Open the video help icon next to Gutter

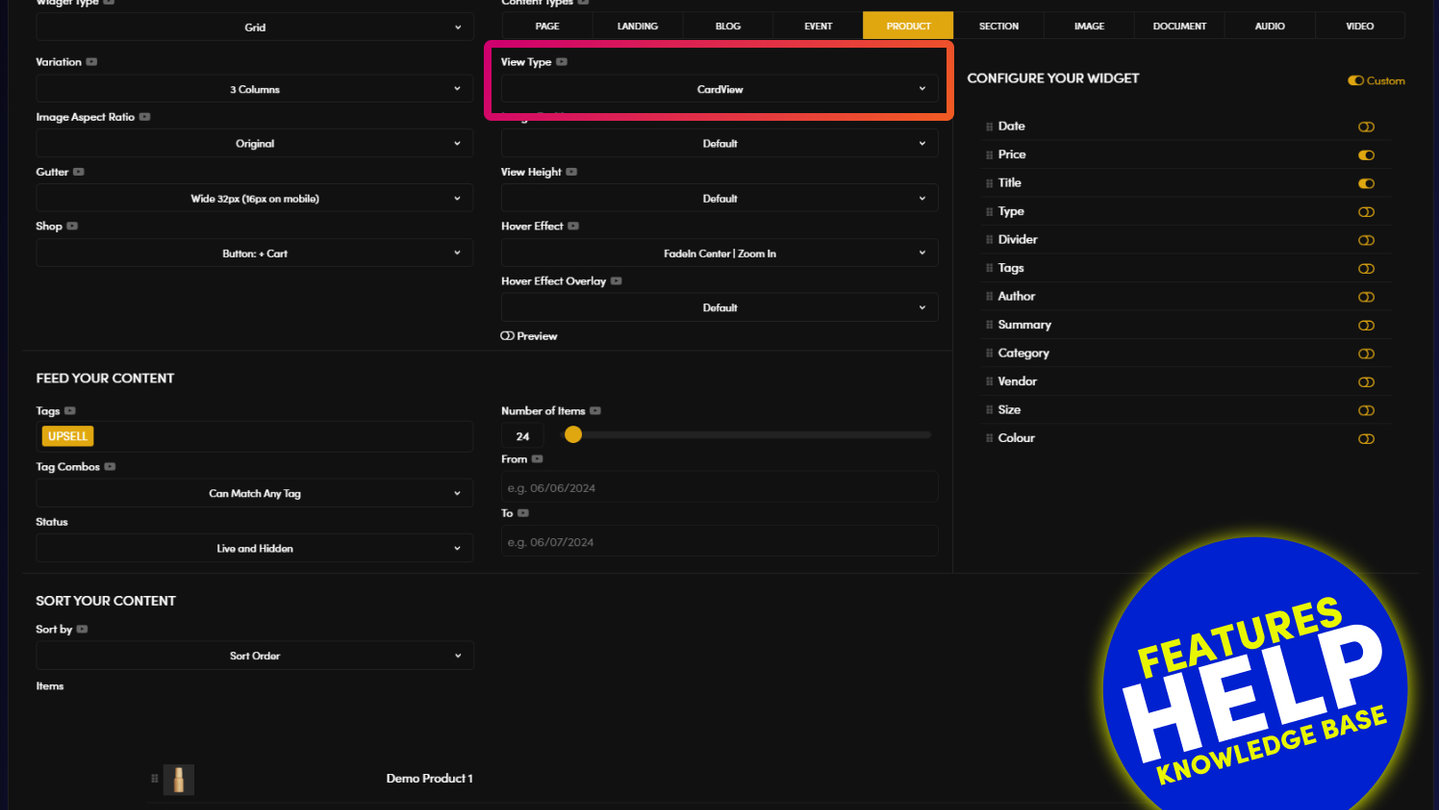pos(79,172)
